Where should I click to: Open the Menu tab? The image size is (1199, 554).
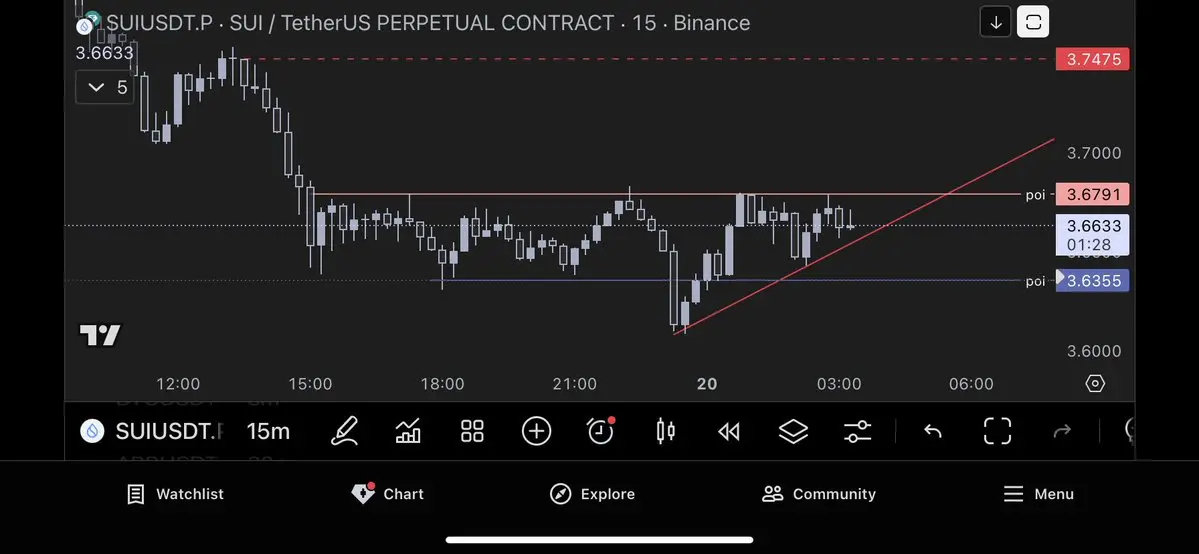point(1038,494)
